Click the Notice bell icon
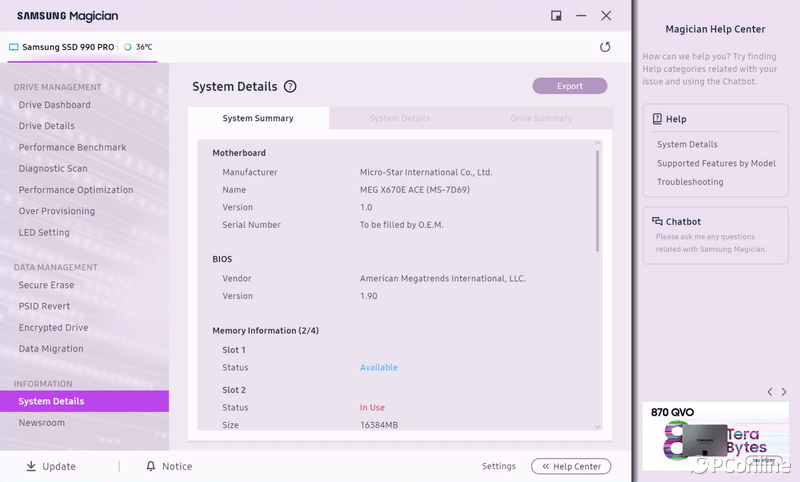This screenshot has width=800, height=482. coord(151,466)
